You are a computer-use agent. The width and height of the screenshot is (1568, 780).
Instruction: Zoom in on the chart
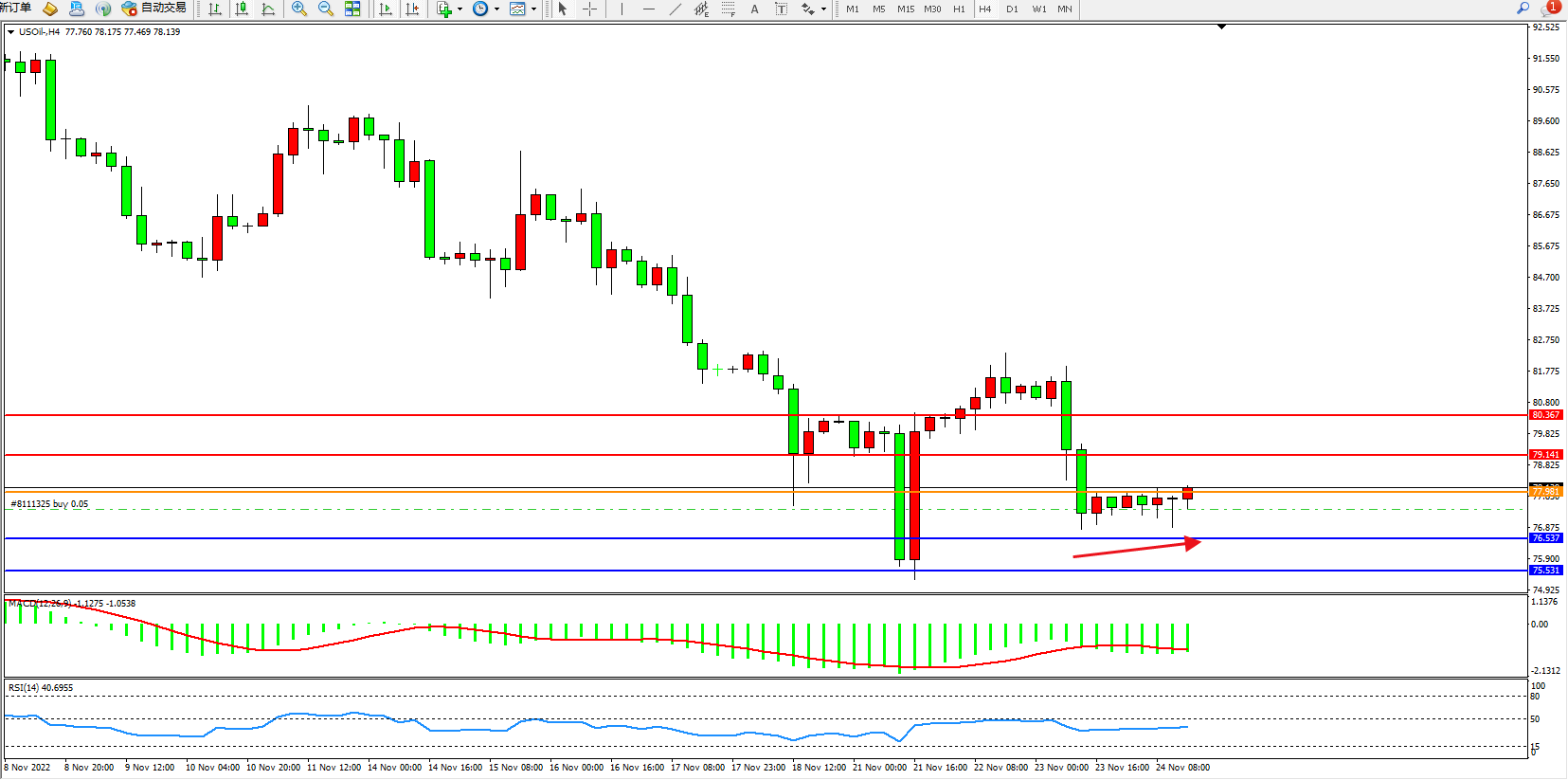point(299,9)
